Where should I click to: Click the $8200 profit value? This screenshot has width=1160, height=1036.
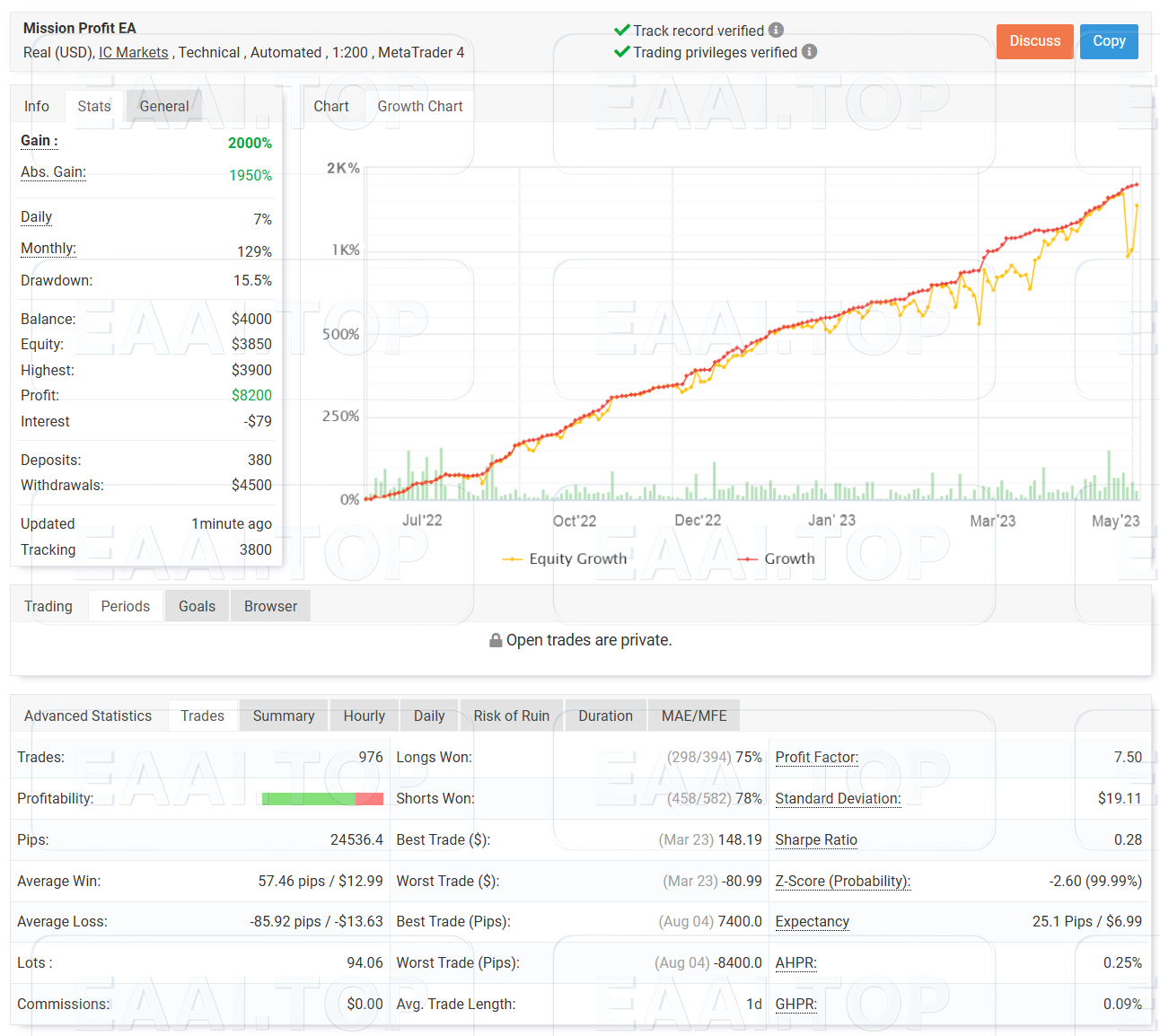[251, 396]
